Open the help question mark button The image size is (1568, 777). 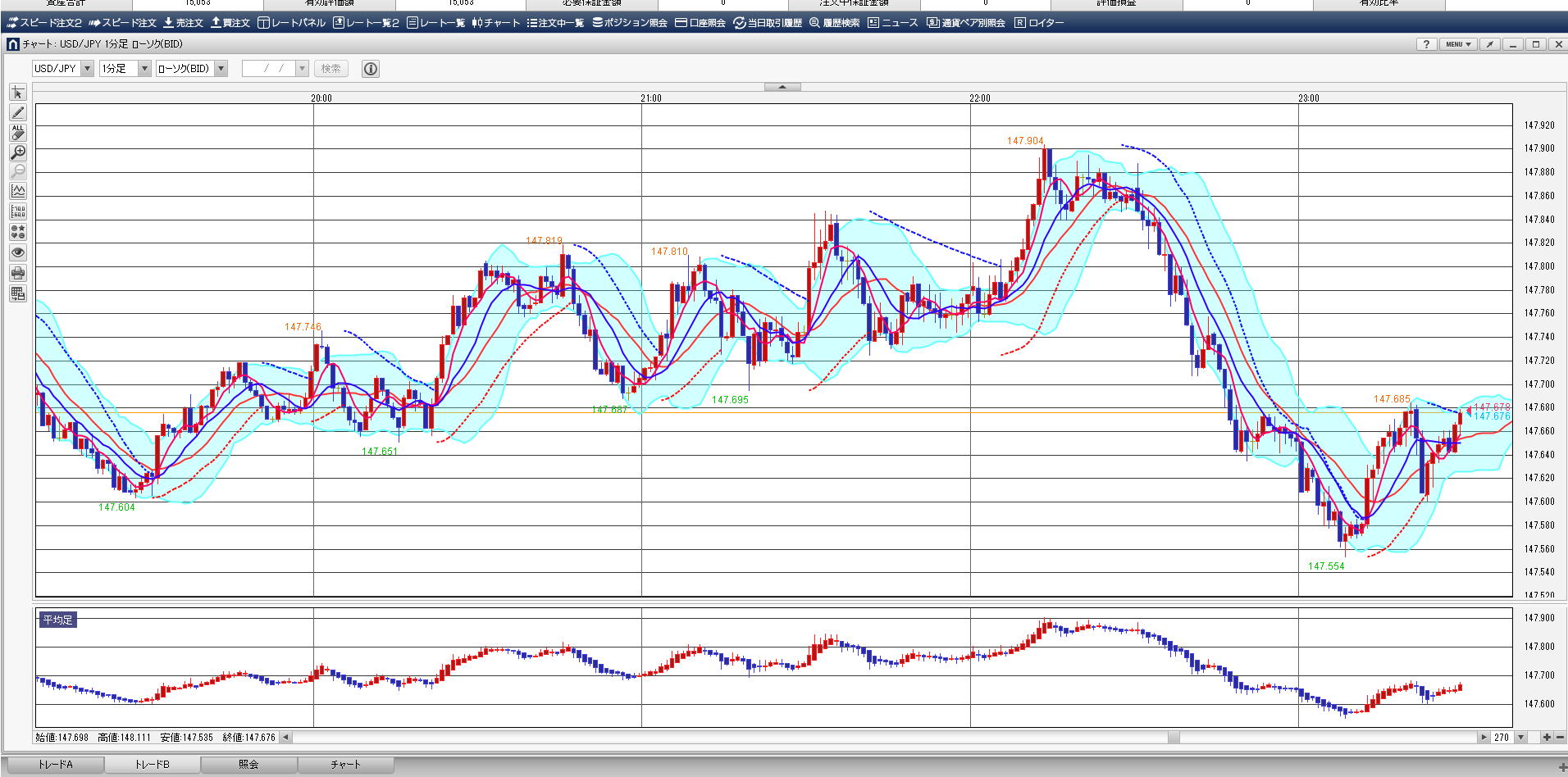[x=1426, y=44]
